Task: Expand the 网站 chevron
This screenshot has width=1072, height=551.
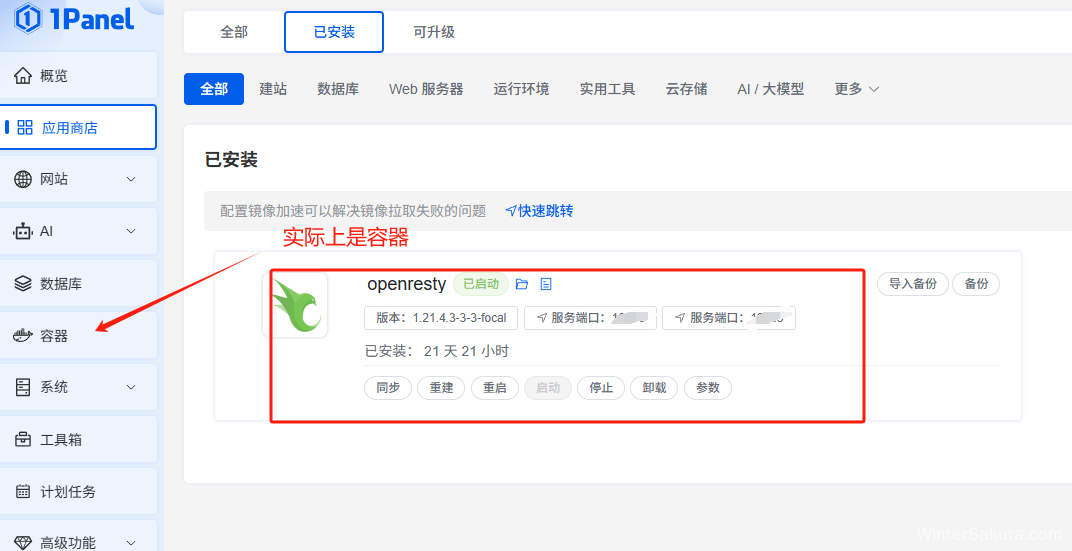Action: (x=131, y=179)
